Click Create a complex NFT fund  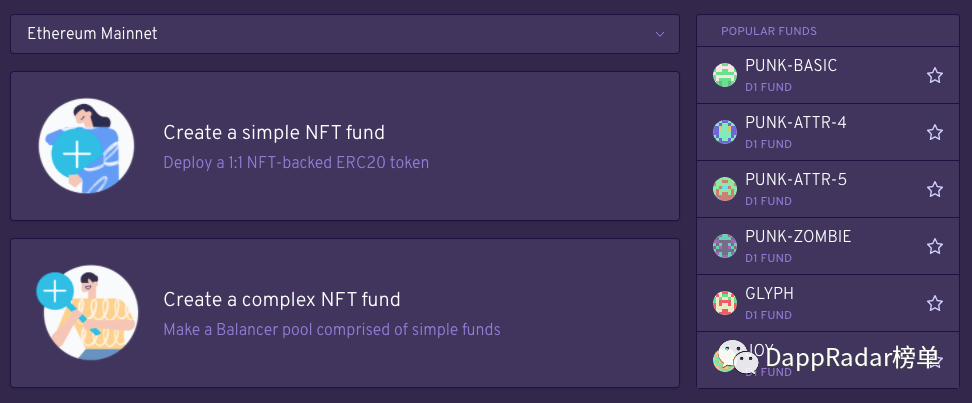[282, 299]
